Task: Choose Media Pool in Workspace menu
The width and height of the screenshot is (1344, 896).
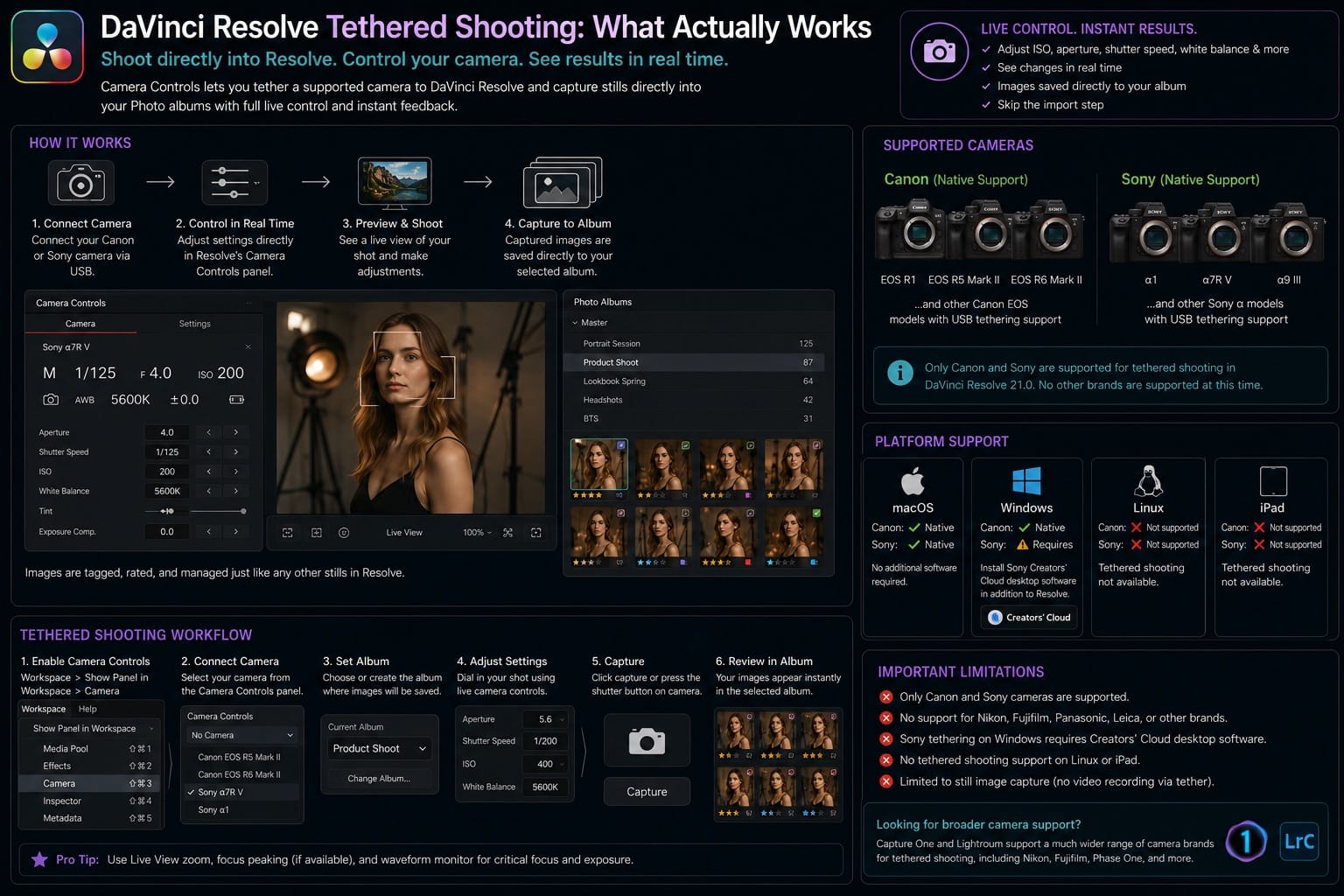Action: click(91, 748)
